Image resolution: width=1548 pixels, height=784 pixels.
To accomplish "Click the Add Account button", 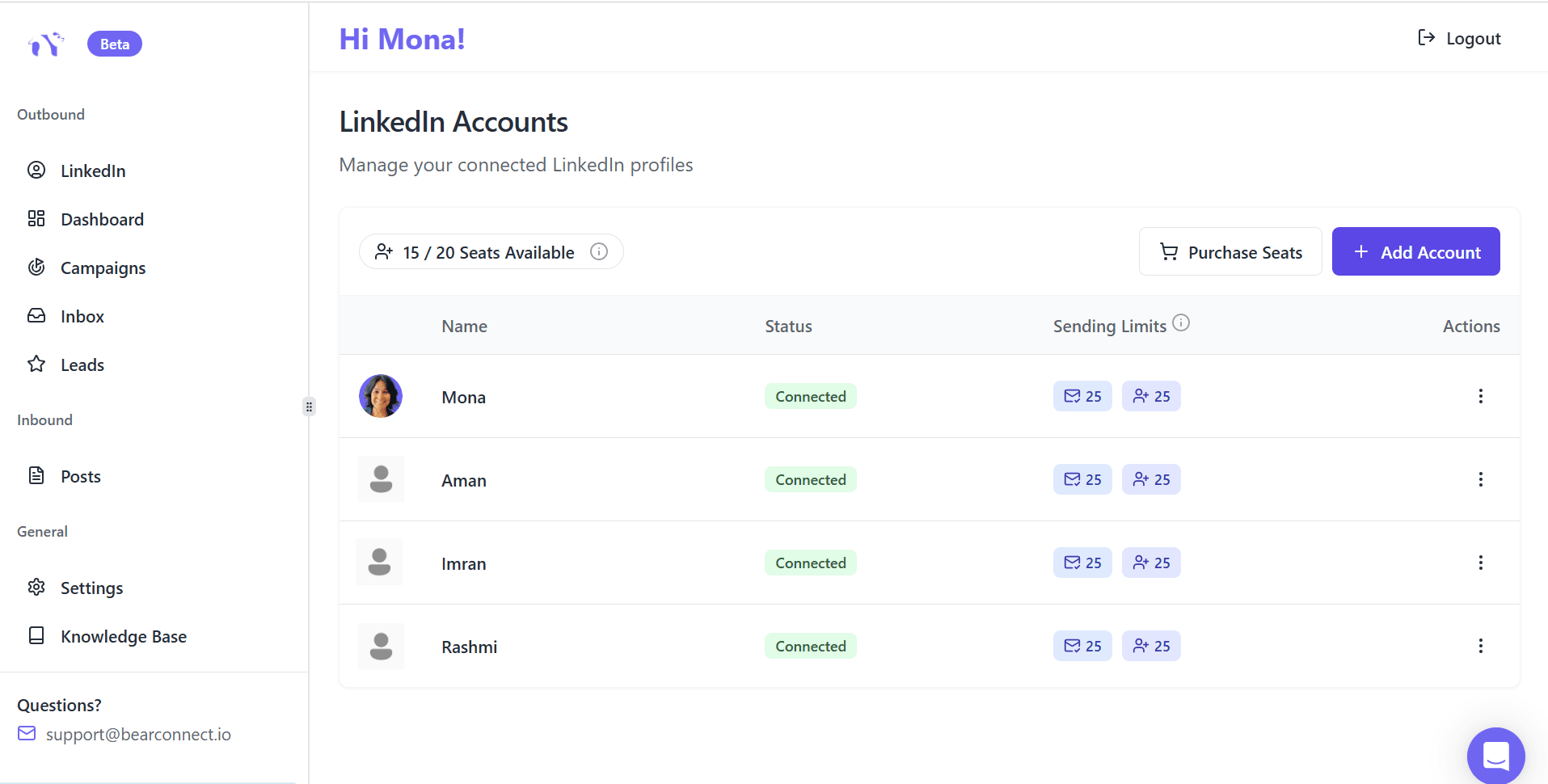I will point(1415,251).
